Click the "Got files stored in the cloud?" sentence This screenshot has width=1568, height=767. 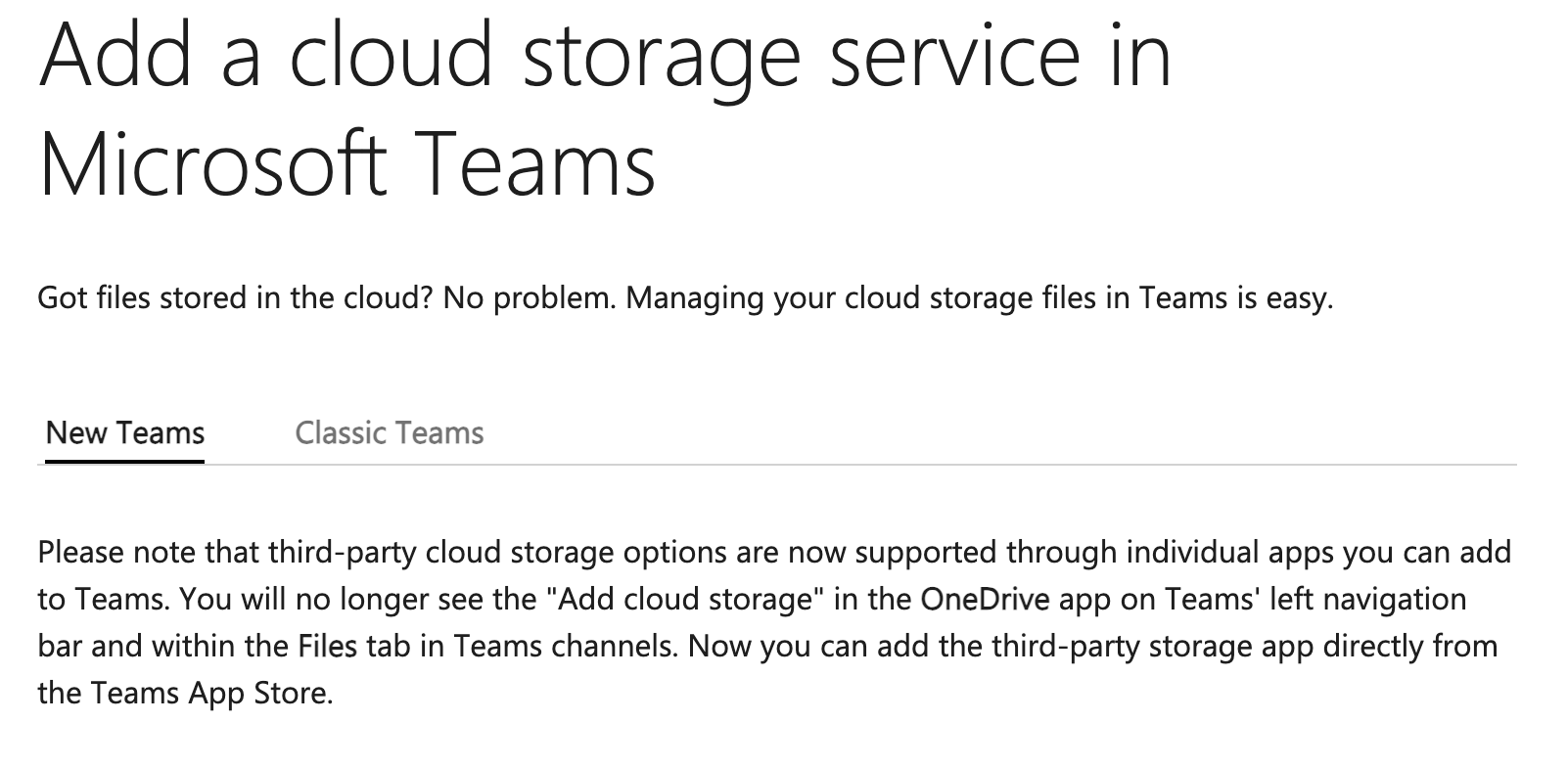pyautogui.click(x=235, y=297)
